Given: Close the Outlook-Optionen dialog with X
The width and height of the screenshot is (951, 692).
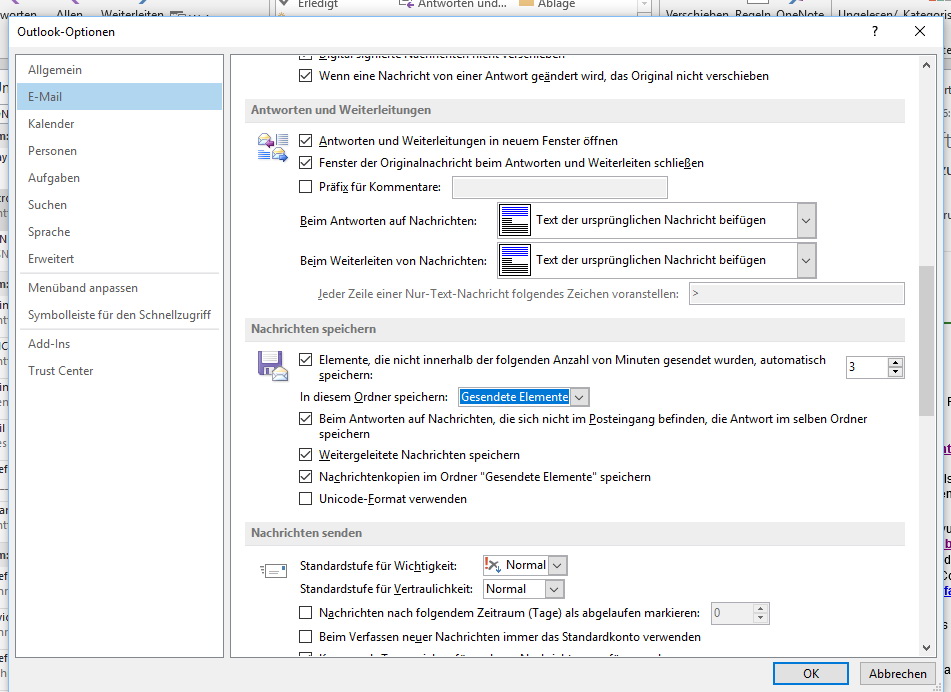Looking at the screenshot, I should (919, 32).
